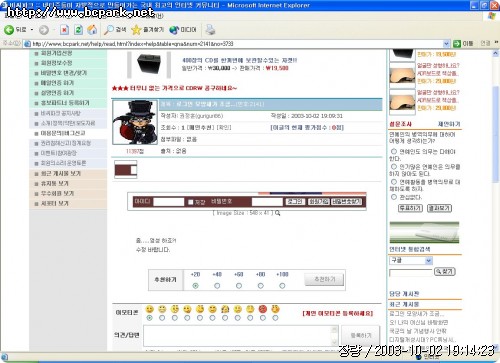Click the 투표하기 vote button

coord(410,208)
